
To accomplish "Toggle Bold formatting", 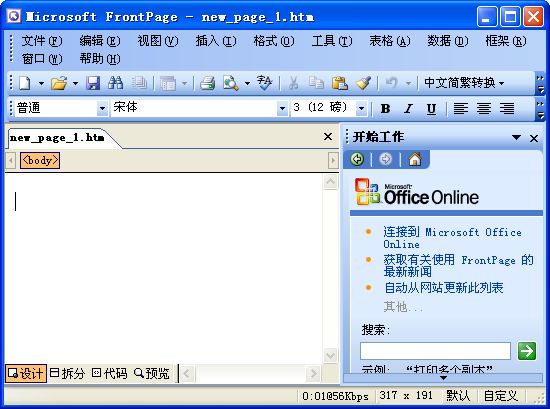I will 385,108.
